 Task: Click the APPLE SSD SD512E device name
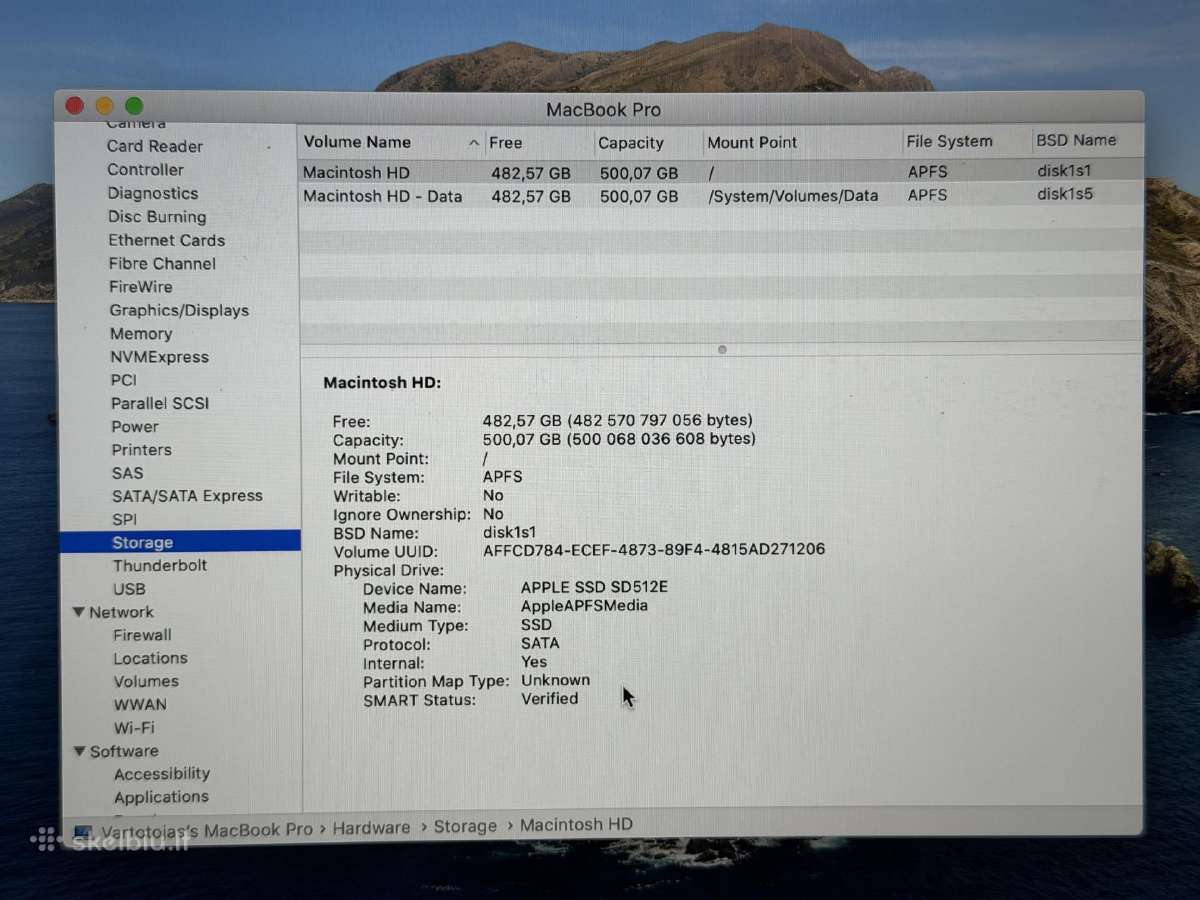coord(594,587)
